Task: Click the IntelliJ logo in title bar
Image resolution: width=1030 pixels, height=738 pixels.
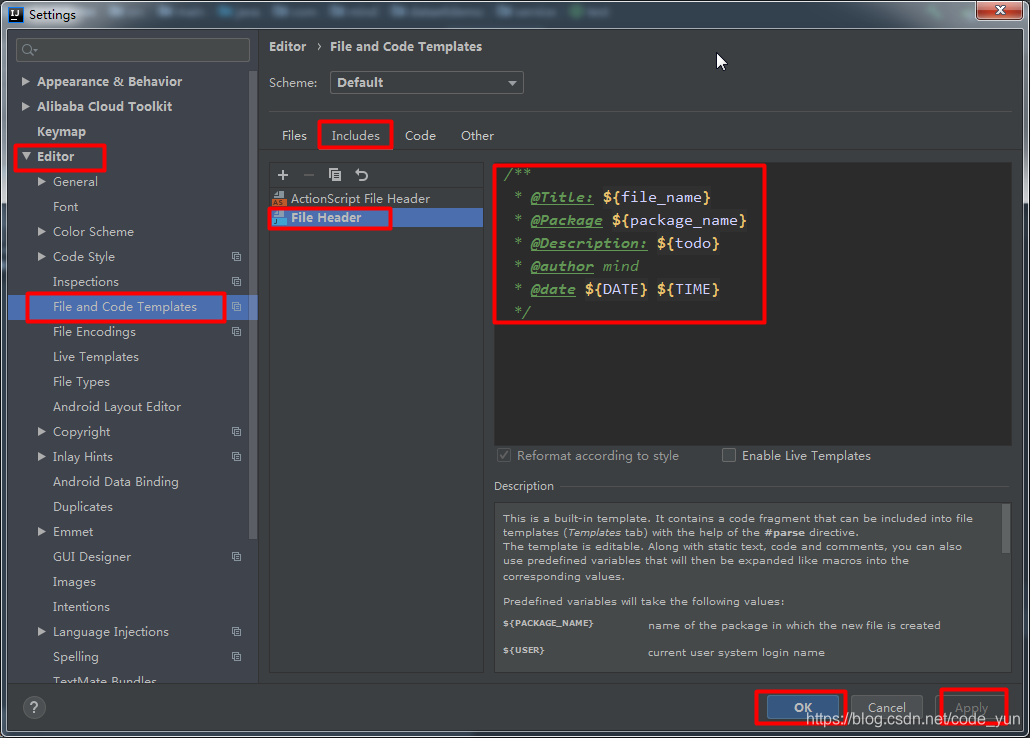Action: point(16,14)
